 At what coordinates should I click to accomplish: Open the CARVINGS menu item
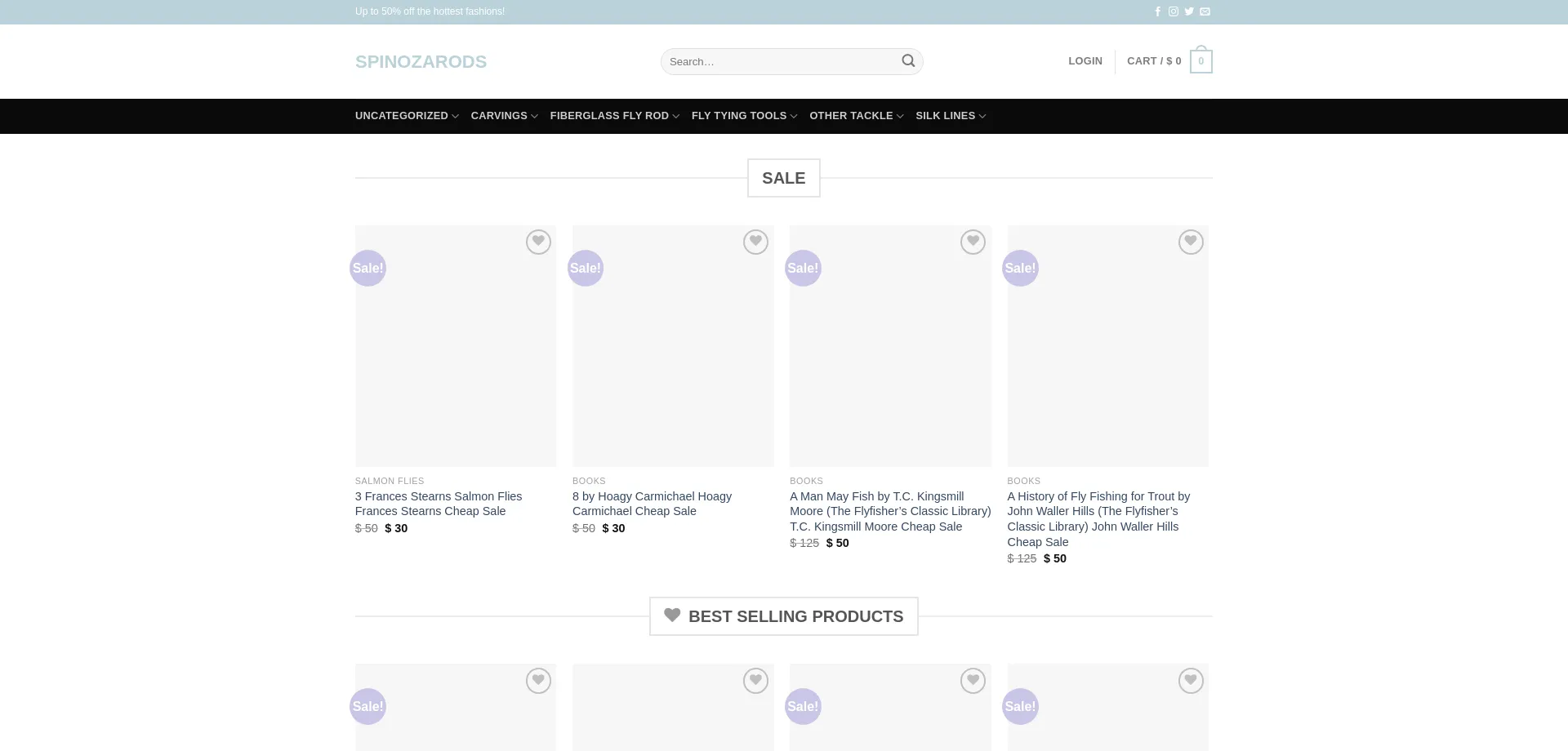(499, 115)
